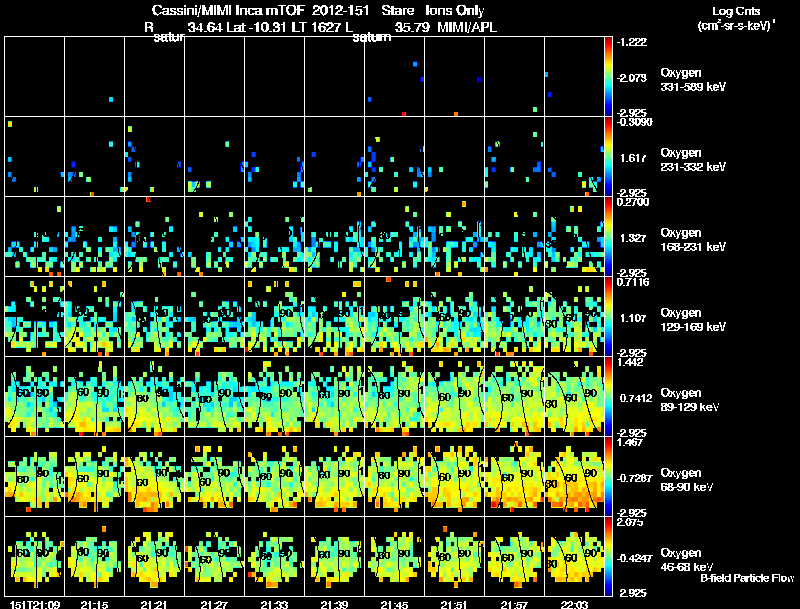800x609 pixels.
Task: Click the 21:33 panel in 89-129 keV row
Action: (274, 396)
